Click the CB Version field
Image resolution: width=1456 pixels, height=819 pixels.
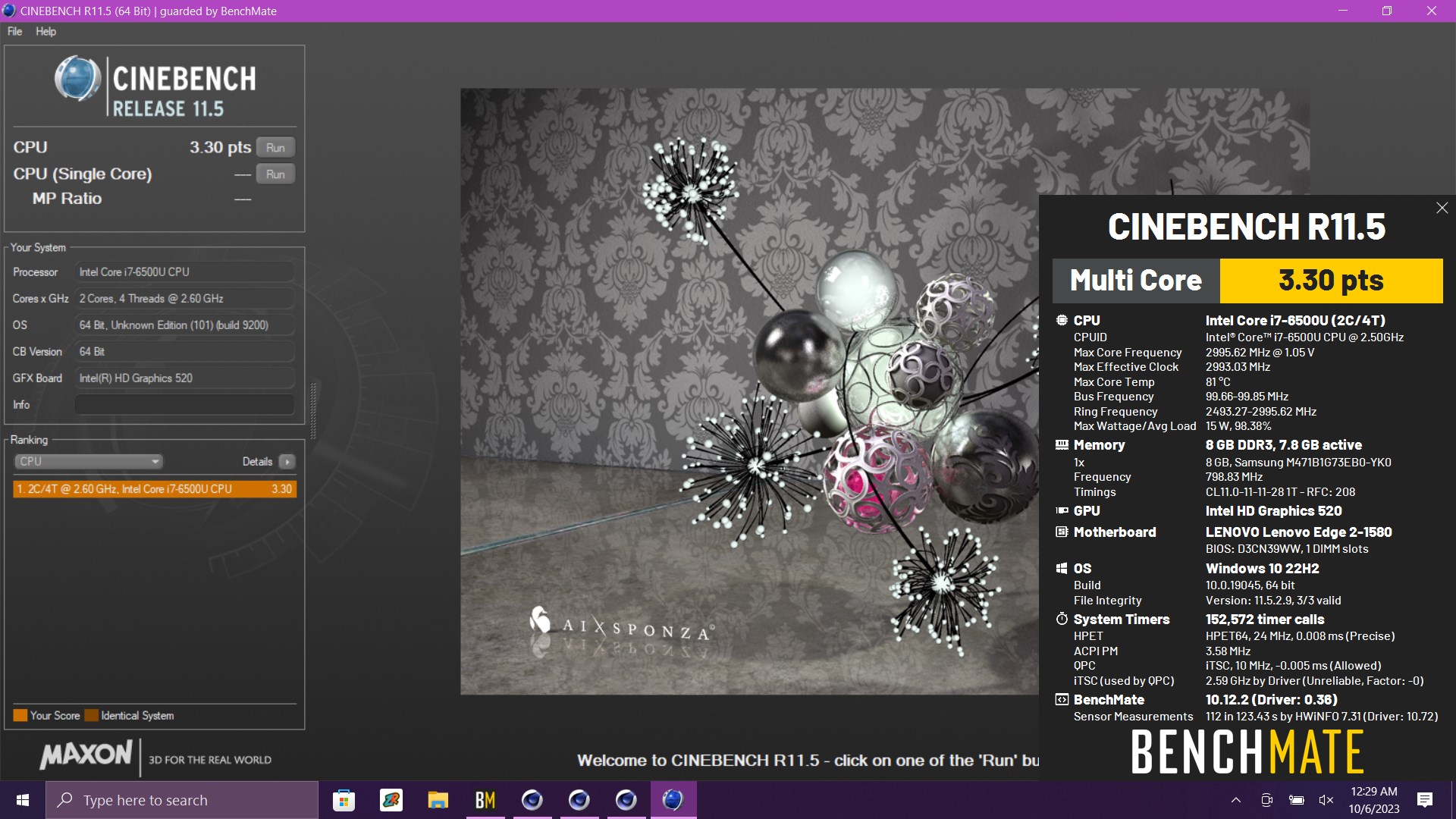[x=184, y=351]
